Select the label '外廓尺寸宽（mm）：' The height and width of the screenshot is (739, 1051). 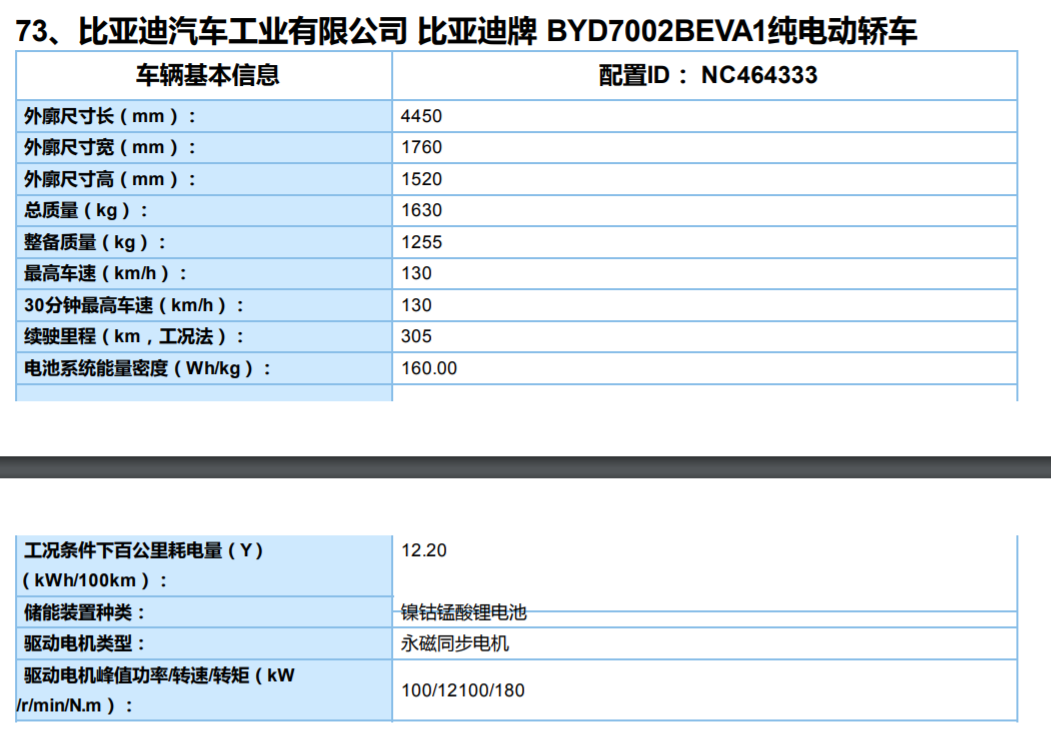[111, 147]
